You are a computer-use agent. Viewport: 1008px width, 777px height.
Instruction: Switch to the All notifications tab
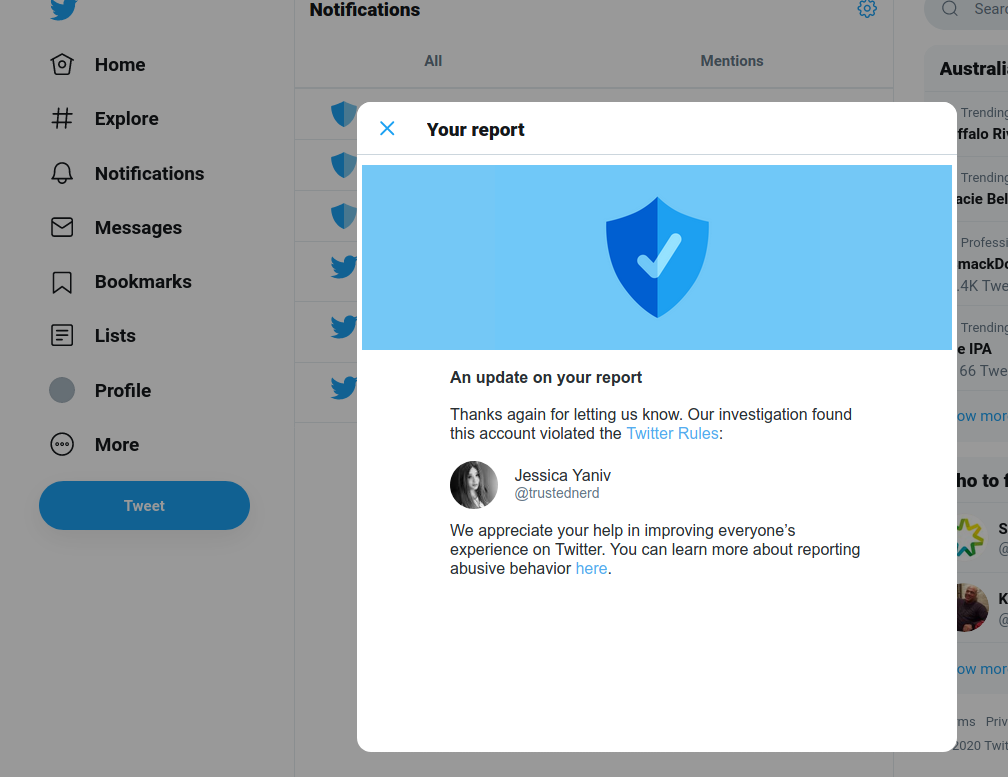433,61
